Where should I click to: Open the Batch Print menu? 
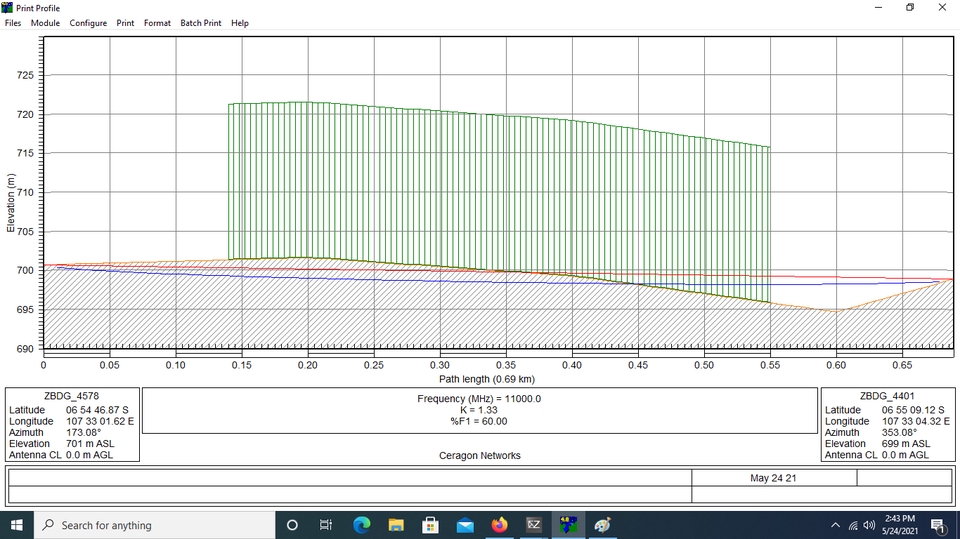click(201, 23)
